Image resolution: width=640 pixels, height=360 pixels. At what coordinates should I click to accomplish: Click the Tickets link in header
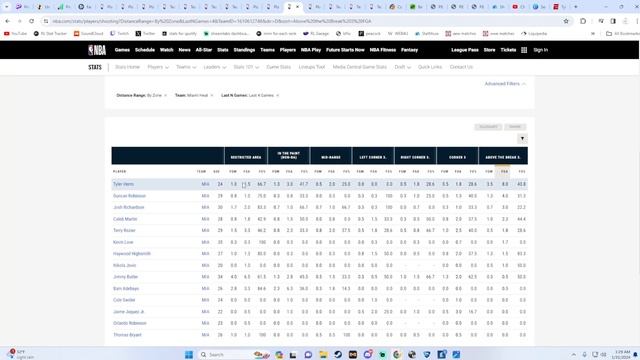tap(508, 50)
